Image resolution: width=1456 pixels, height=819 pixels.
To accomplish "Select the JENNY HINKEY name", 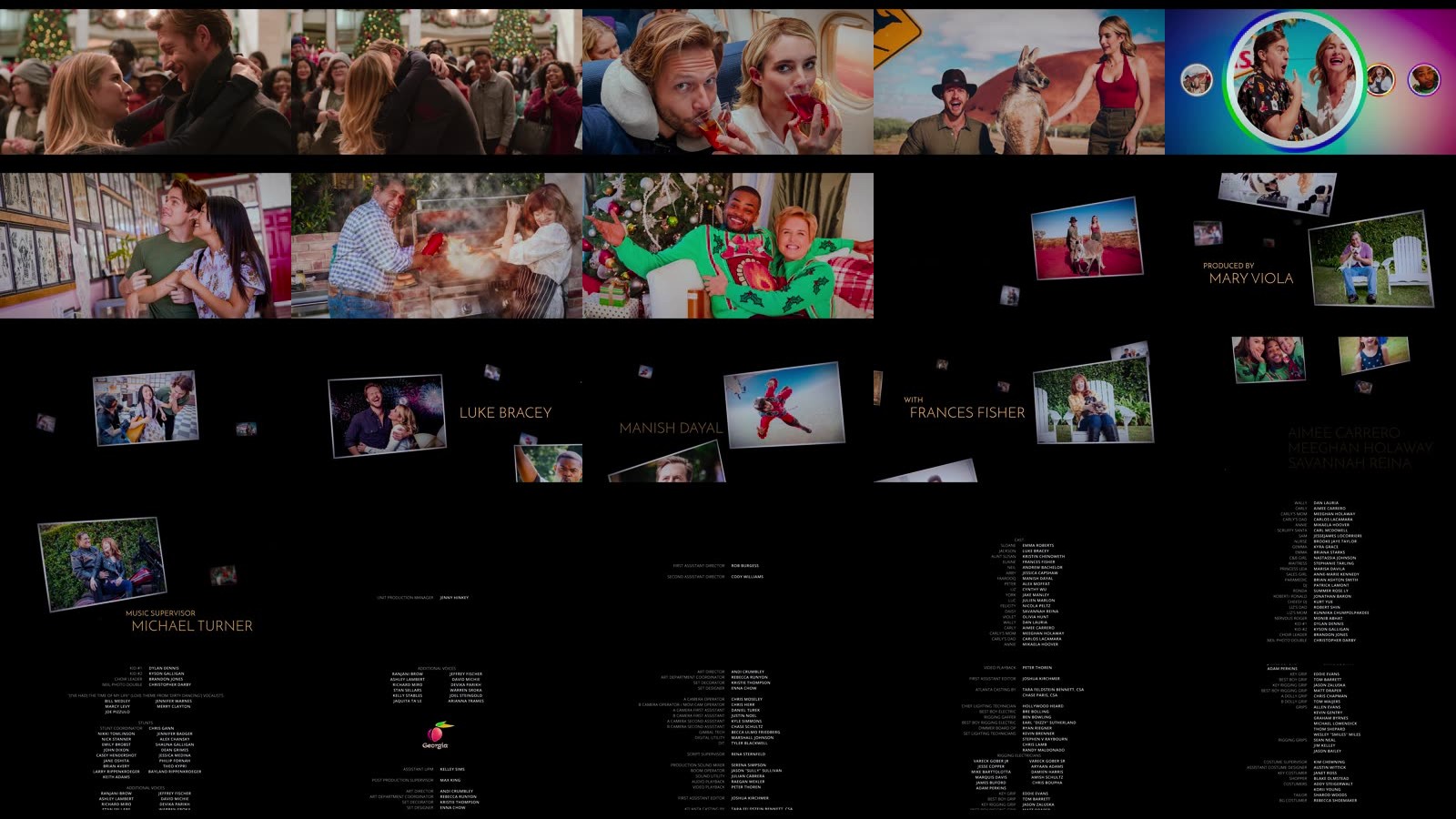I will pos(454,598).
